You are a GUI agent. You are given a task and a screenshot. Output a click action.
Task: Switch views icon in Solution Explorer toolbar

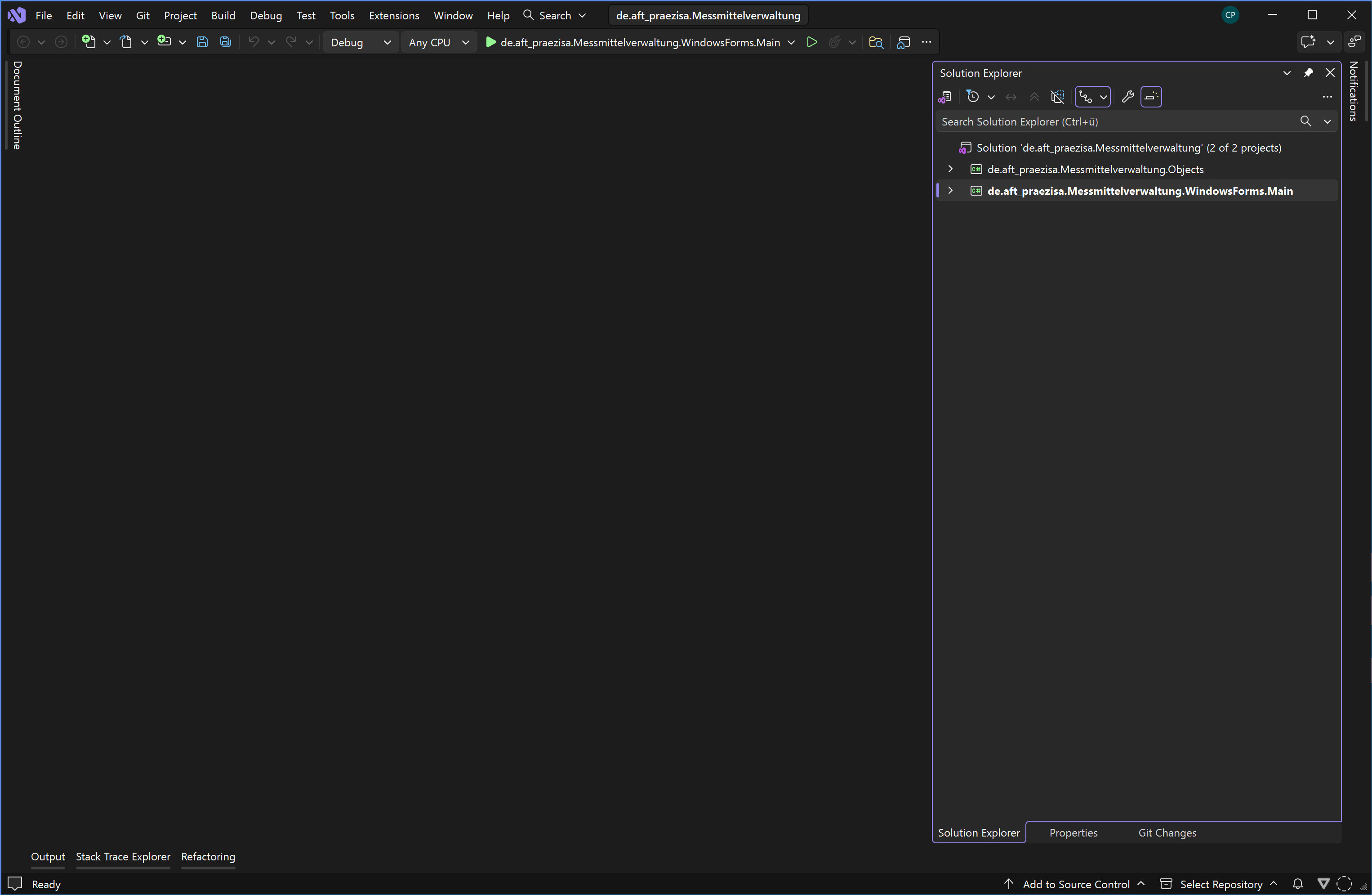tap(945, 97)
